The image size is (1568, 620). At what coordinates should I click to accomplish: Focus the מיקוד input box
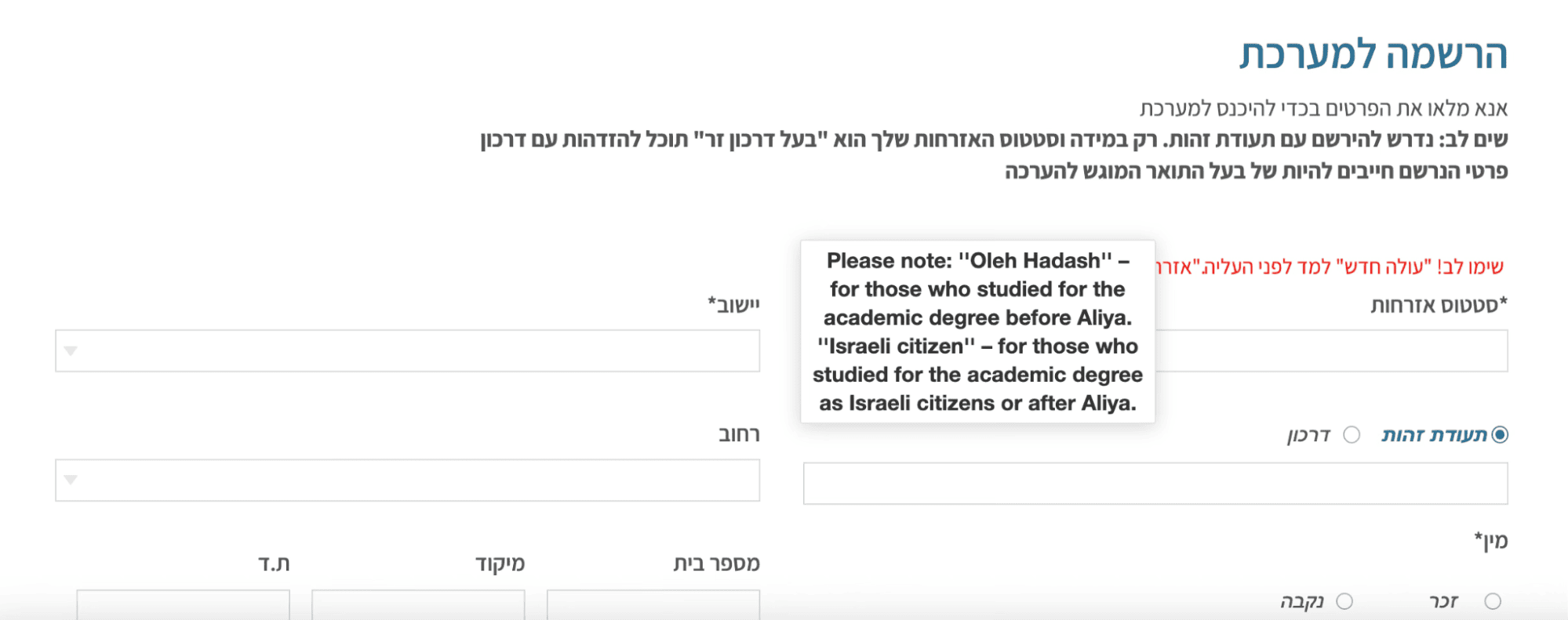[x=417, y=604]
